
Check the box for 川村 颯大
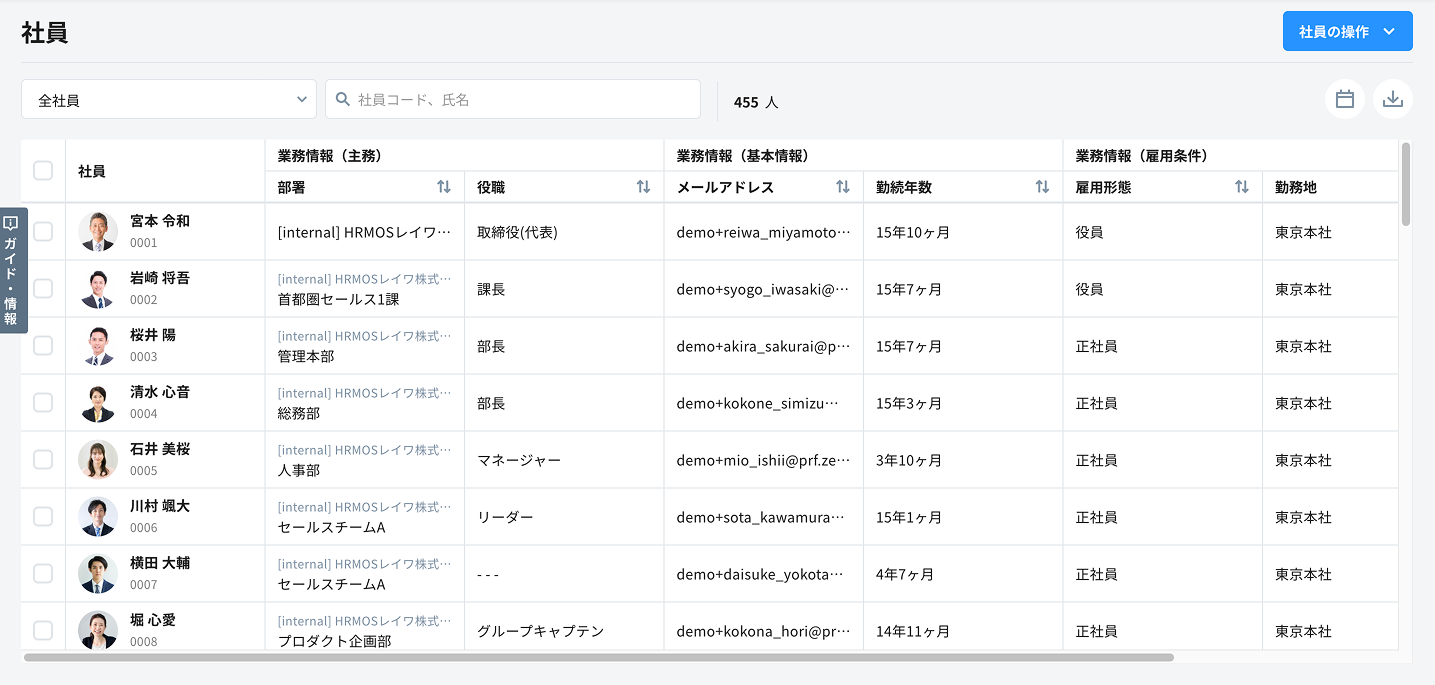[43, 516]
